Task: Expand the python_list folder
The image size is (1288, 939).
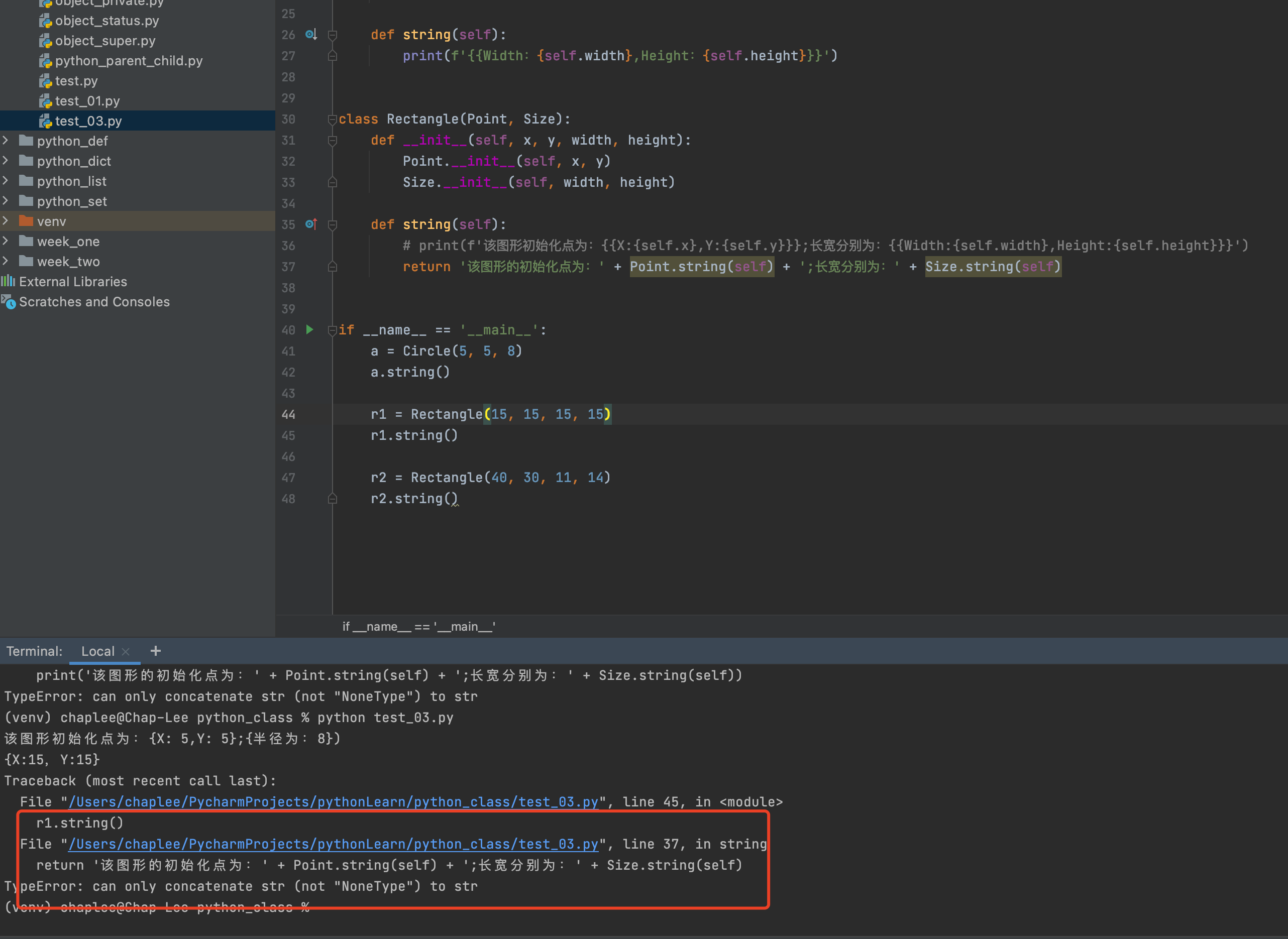Action: coord(6,180)
